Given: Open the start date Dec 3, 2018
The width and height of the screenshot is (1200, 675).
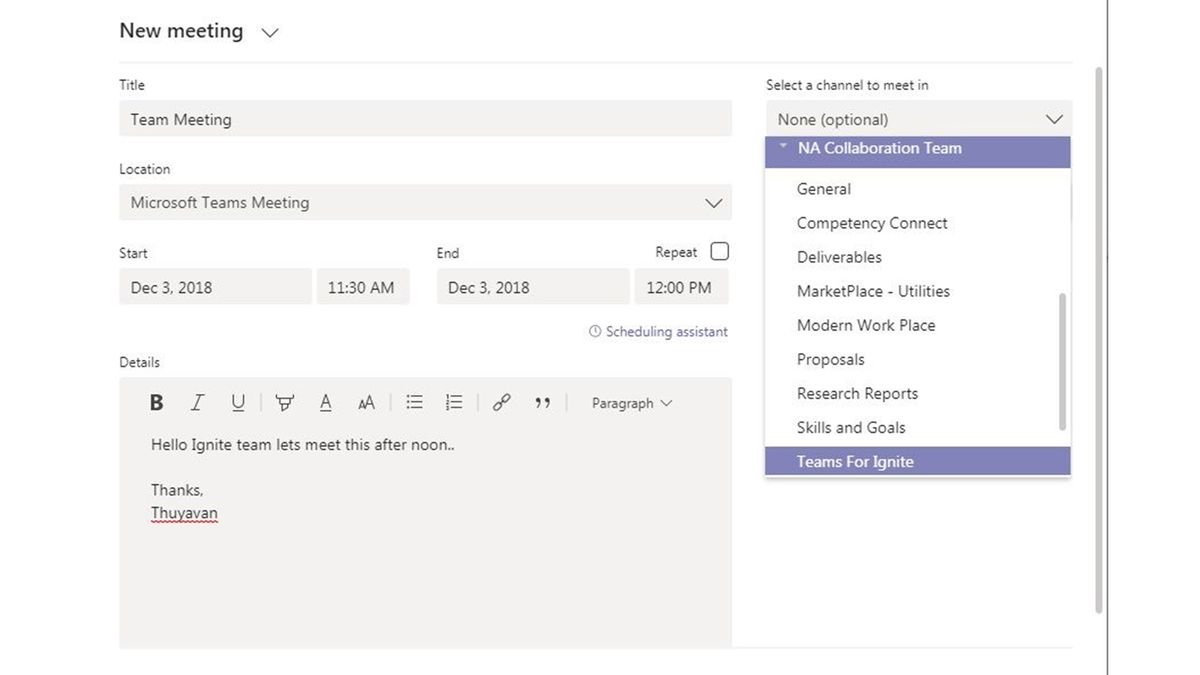Looking at the screenshot, I should click(x=215, y=287).
